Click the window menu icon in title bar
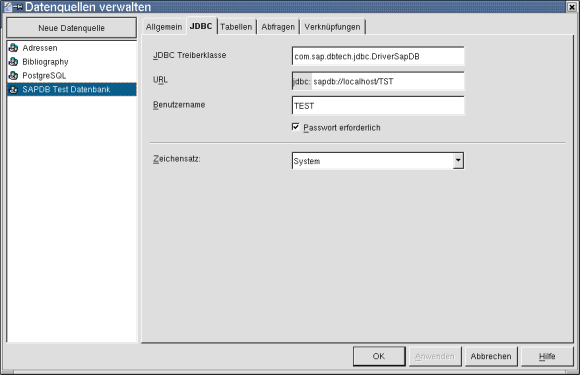This screenshot has width=580, height=375. 8,7
